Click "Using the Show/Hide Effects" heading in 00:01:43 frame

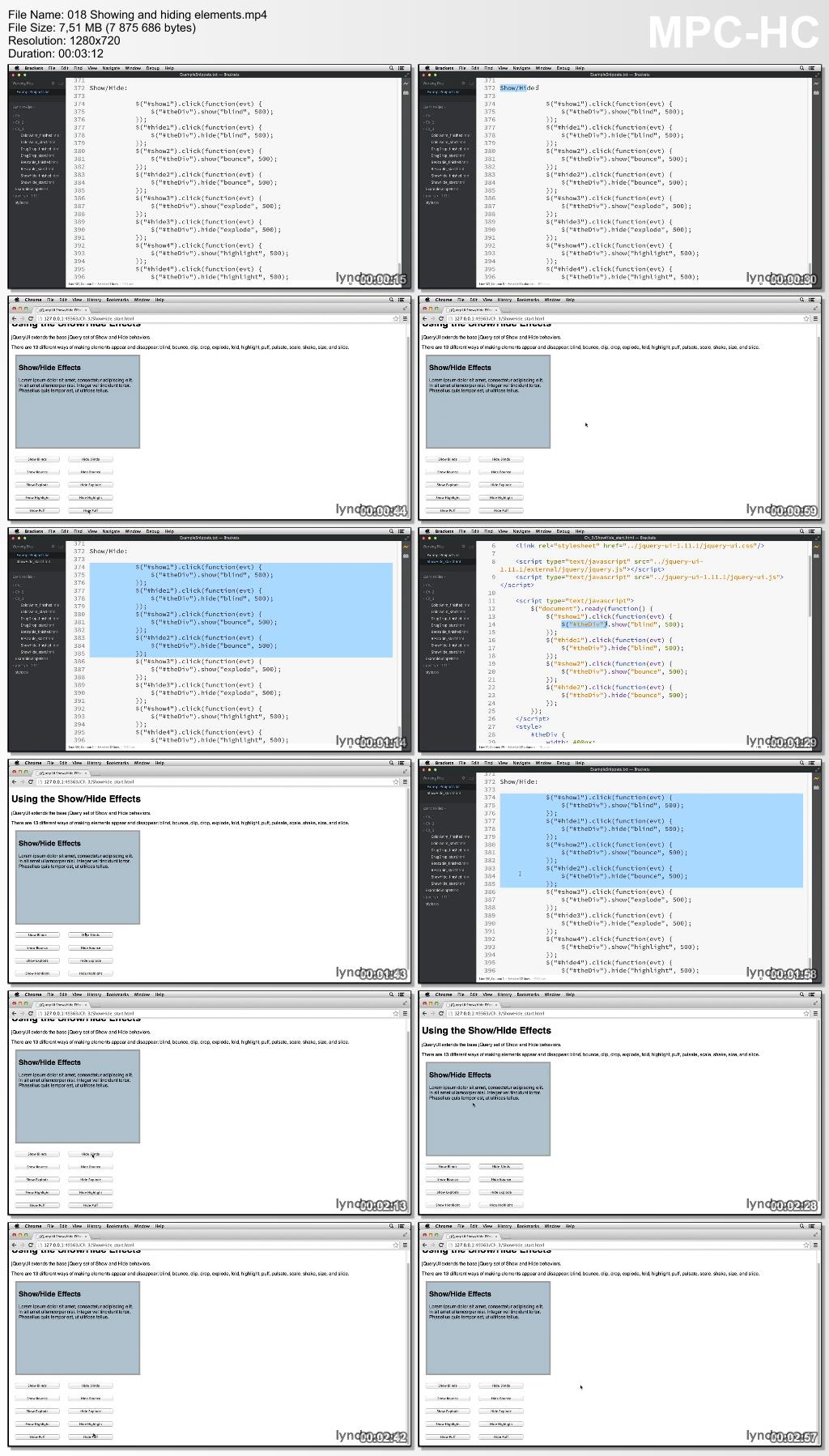[76, 799]
